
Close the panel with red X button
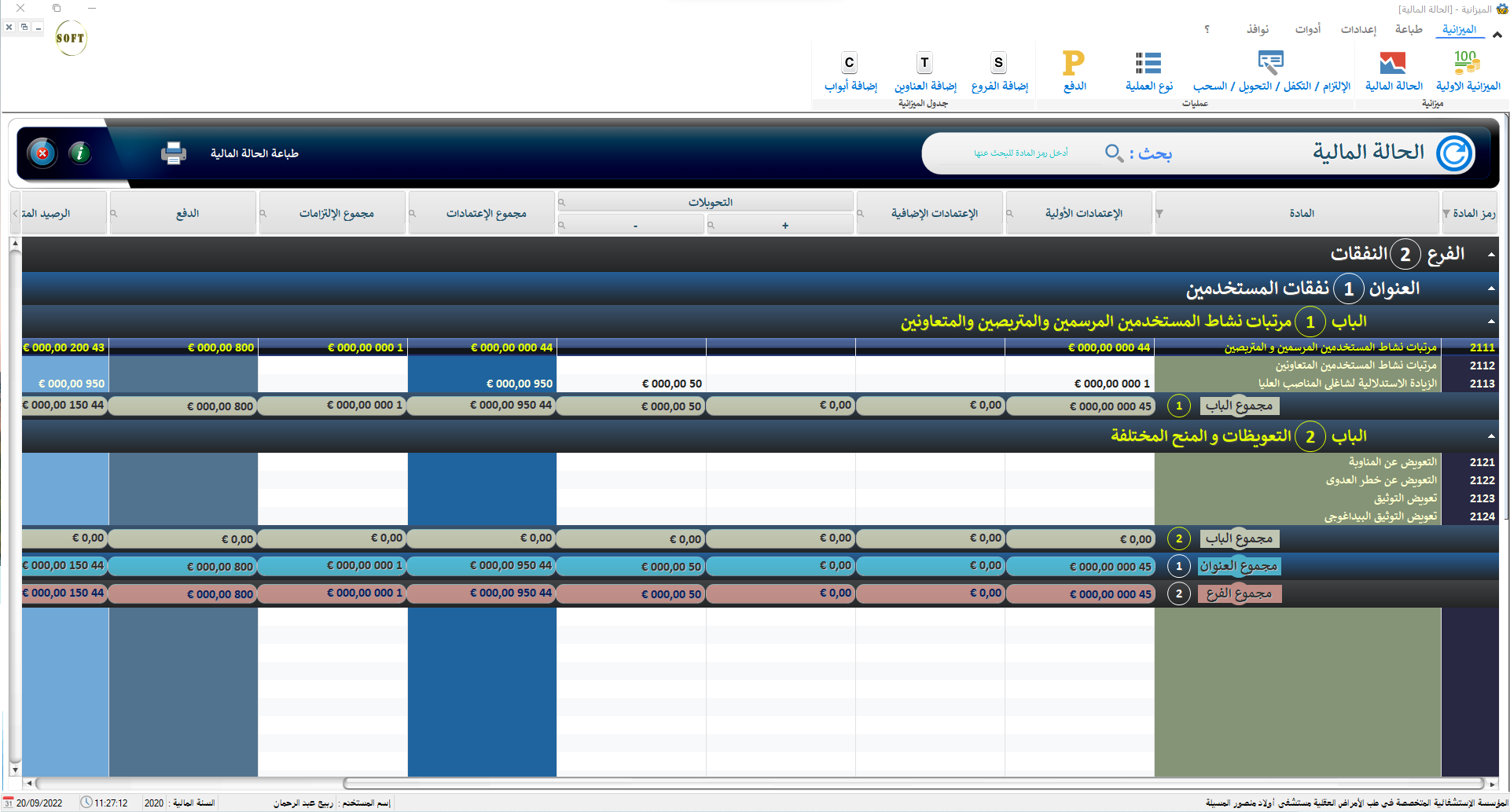coord(42,153)
